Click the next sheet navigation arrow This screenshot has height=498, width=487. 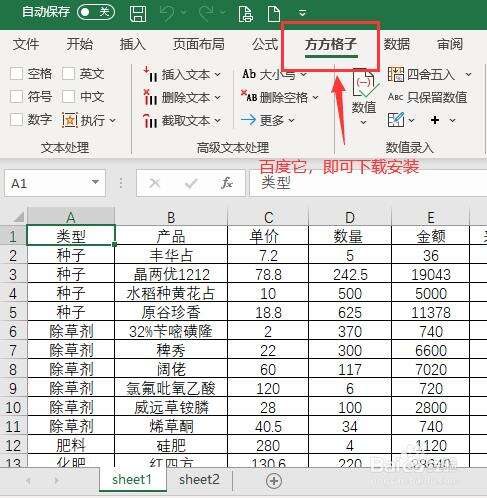point(56,480)
